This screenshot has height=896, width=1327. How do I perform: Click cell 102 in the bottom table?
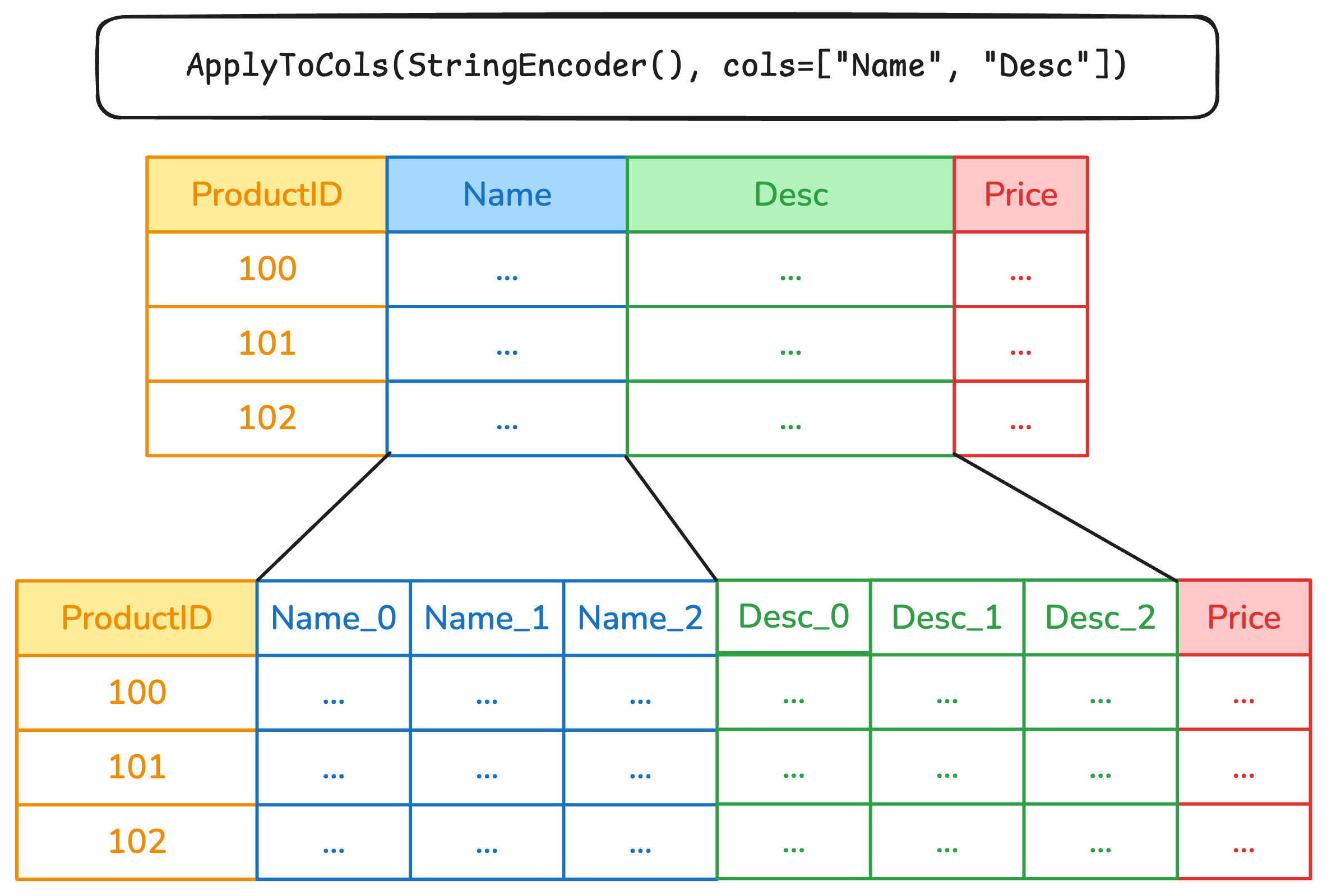coord(137,842)
